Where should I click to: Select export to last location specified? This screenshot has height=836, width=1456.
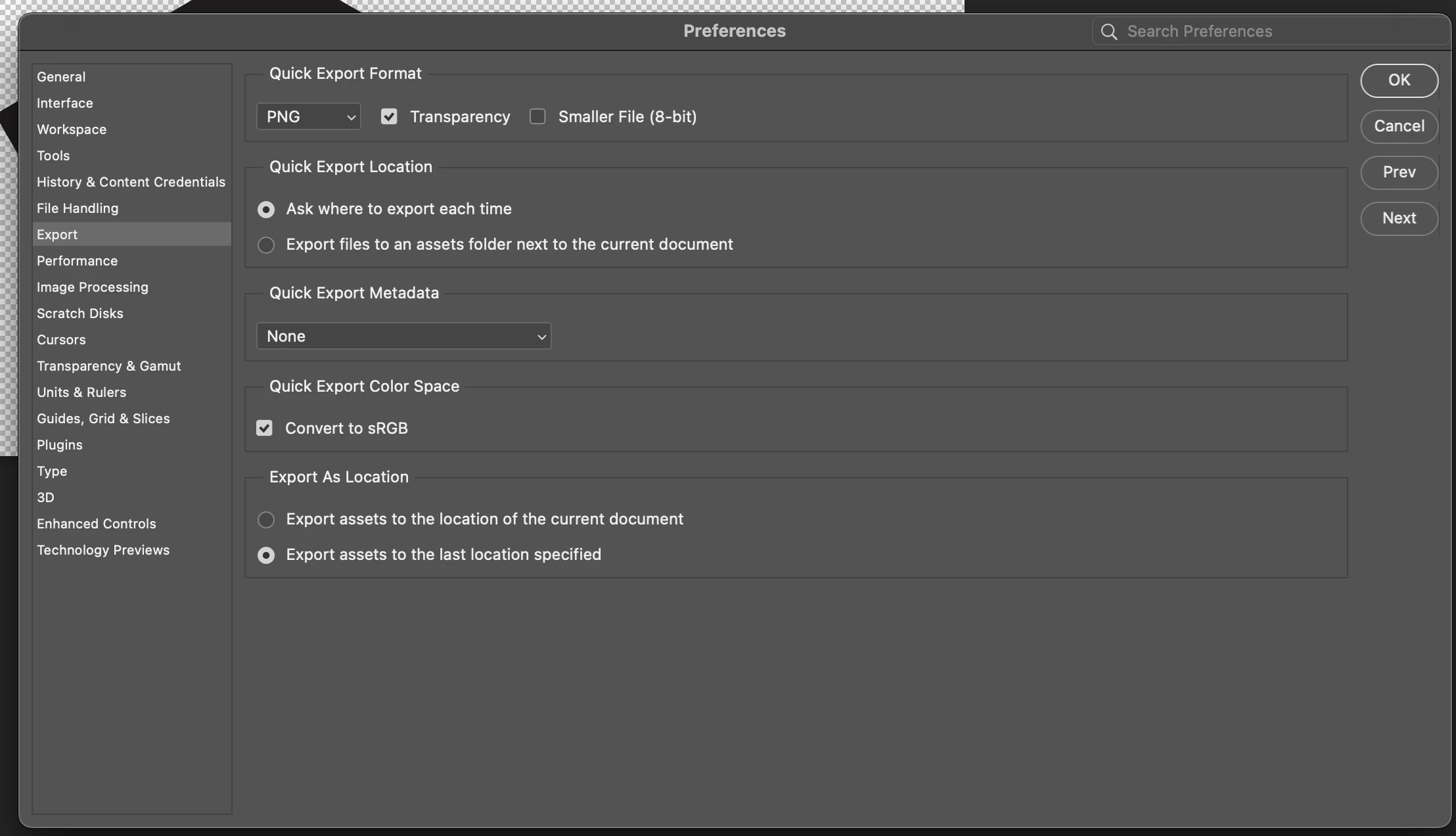point(266,555)
